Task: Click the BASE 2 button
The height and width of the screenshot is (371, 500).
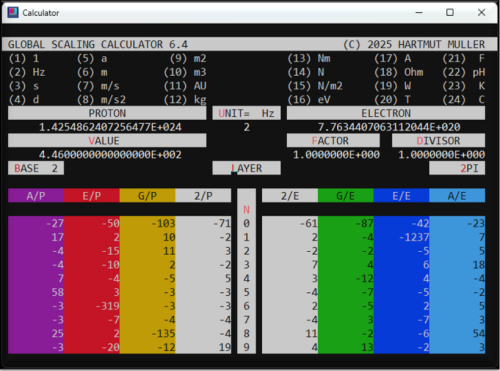Action: pyautogui.click(x=36, y=168)
